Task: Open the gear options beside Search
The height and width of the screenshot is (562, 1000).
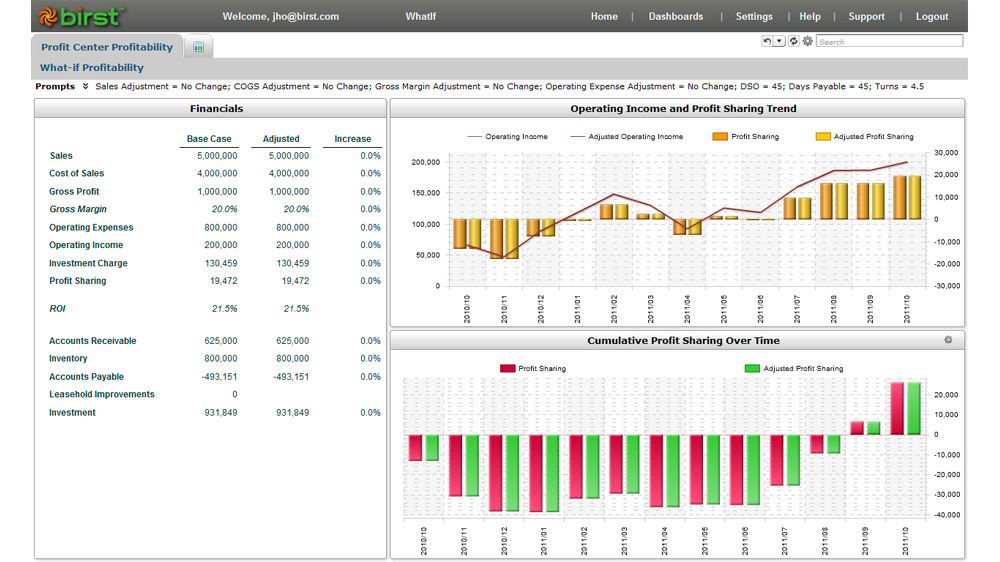Action: click(807, 41)
